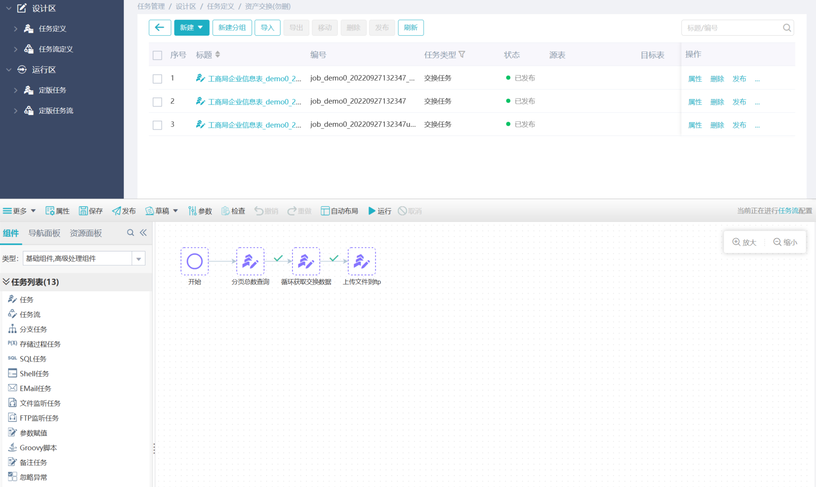Collapse the left panel with double-arrow icon
The width and height of the screenshot is (816, 487).
point(143,233)
